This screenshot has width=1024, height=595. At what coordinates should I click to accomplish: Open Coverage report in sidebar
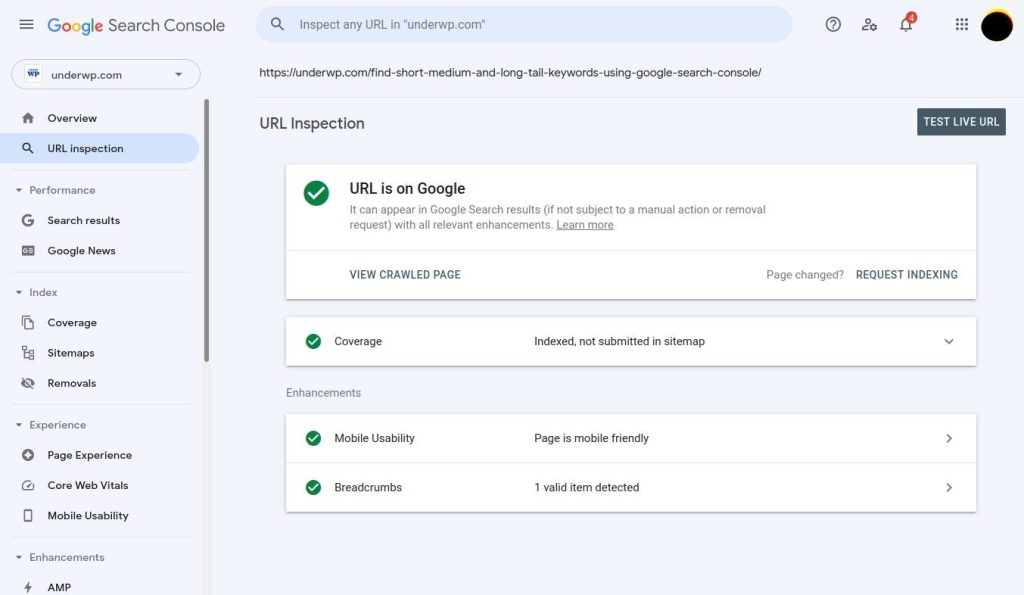[99, 323]
